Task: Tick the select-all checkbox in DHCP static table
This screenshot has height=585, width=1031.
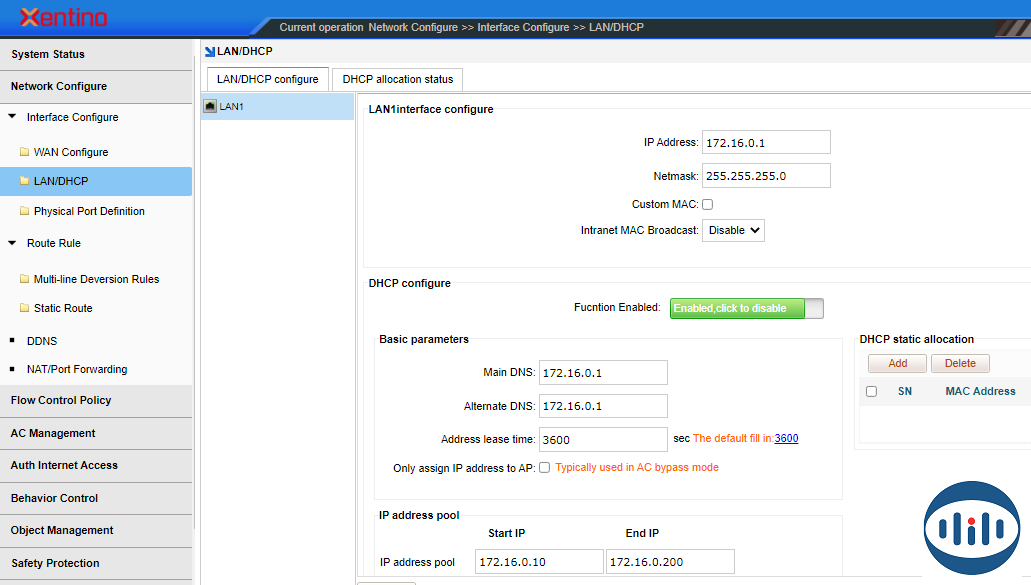Action: click(871, 391)
